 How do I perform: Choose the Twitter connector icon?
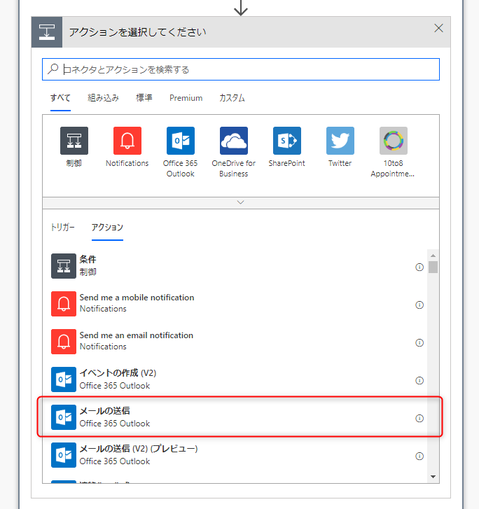[x=340, y=141]
